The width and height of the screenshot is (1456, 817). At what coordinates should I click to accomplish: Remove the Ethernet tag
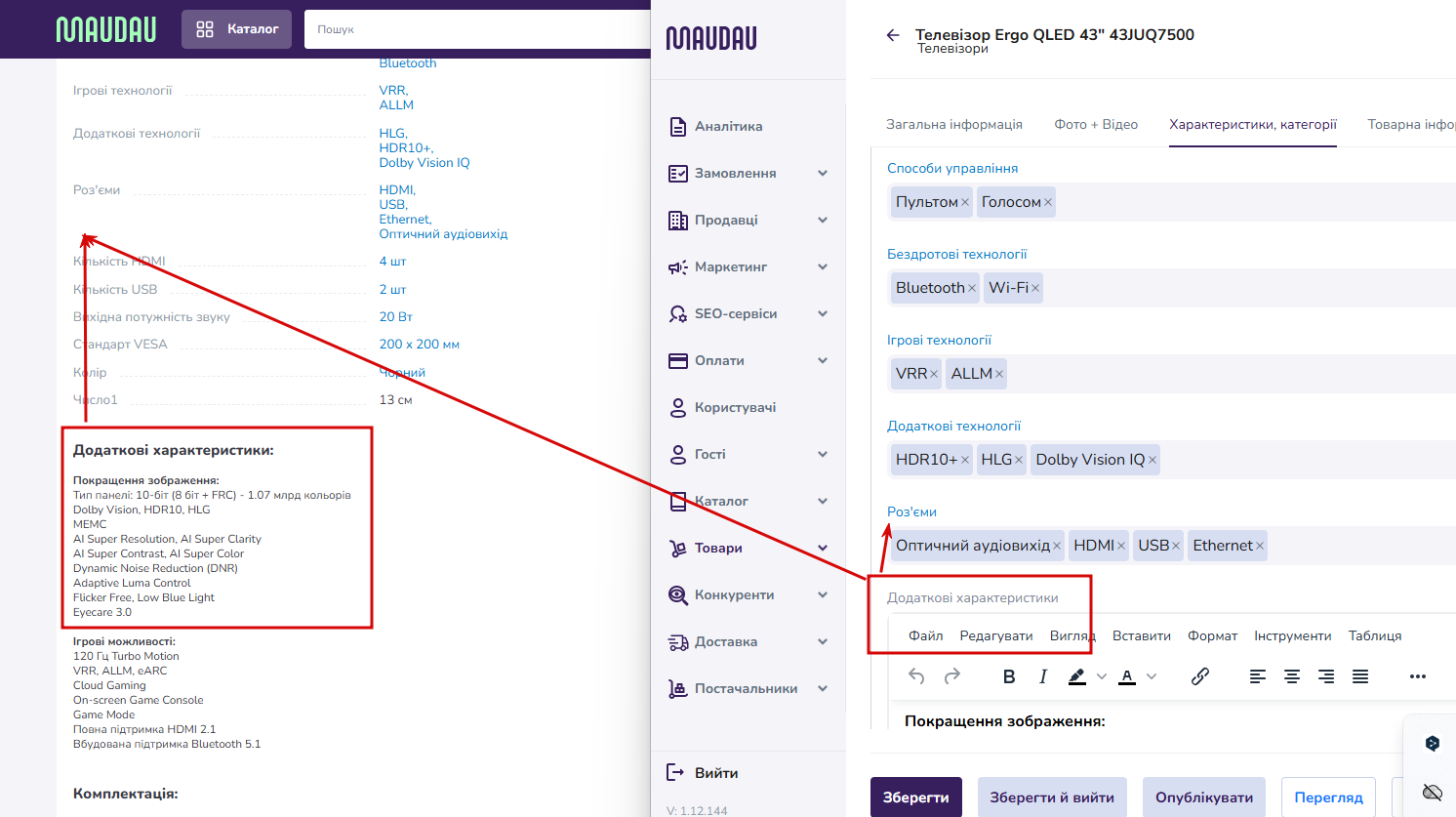(1260, 547)
